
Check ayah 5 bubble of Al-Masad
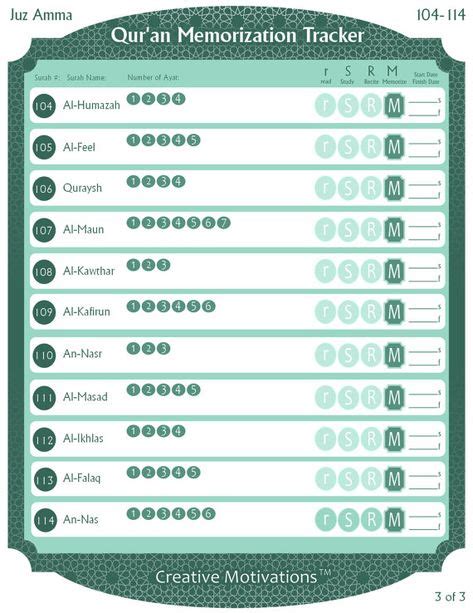pos(194,390)
